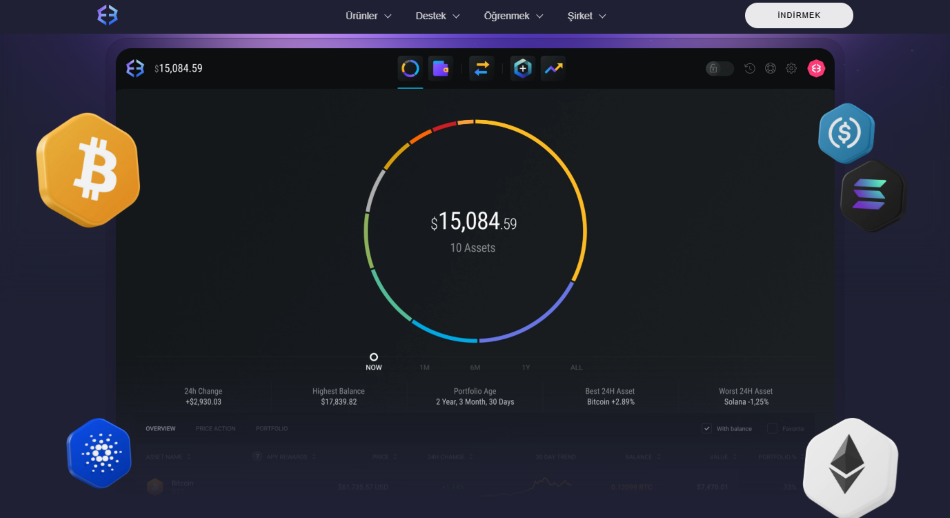Click the Worst 24H Asset Solana stat

point(746,396)
